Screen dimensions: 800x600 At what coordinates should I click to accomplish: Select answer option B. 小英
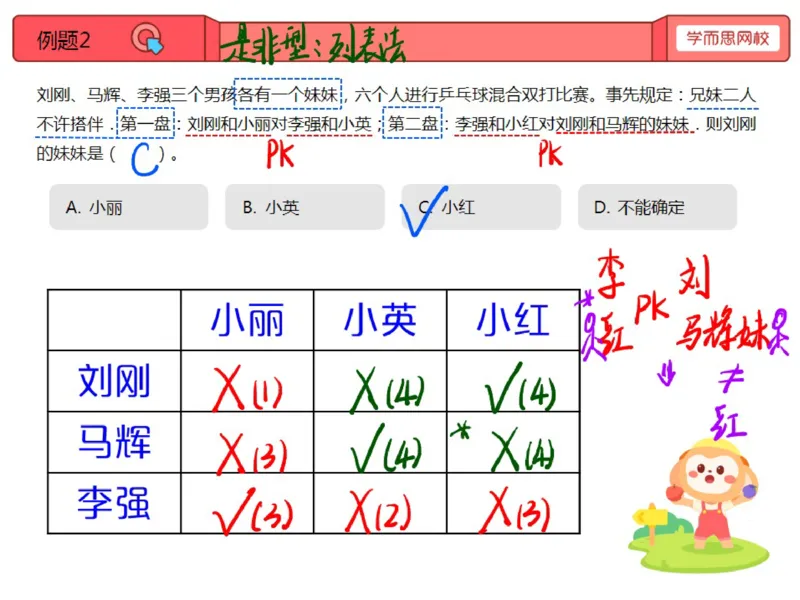305,207
